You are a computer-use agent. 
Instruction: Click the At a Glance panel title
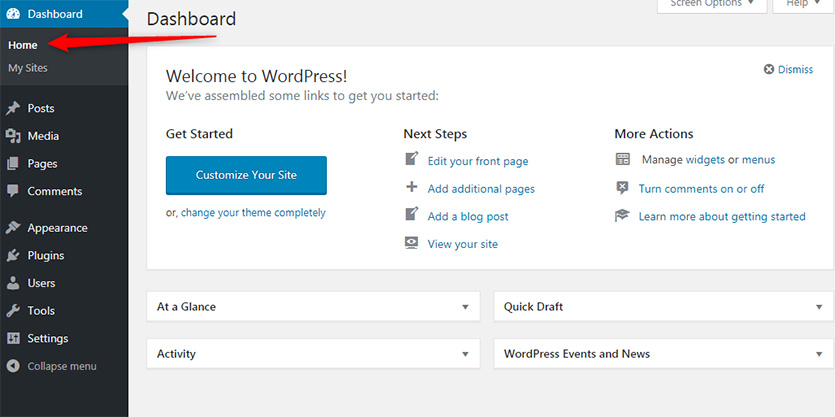[x=186, y=307]
